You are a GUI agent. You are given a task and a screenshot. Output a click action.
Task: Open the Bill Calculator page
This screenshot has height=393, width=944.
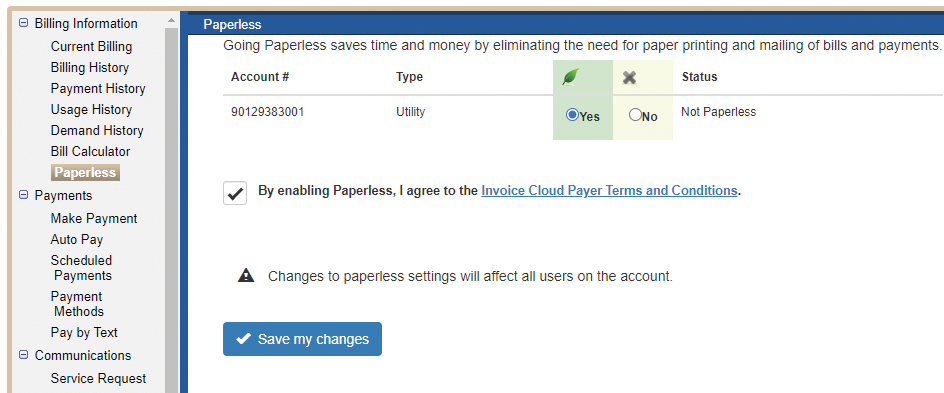click(x=90, y=152)
